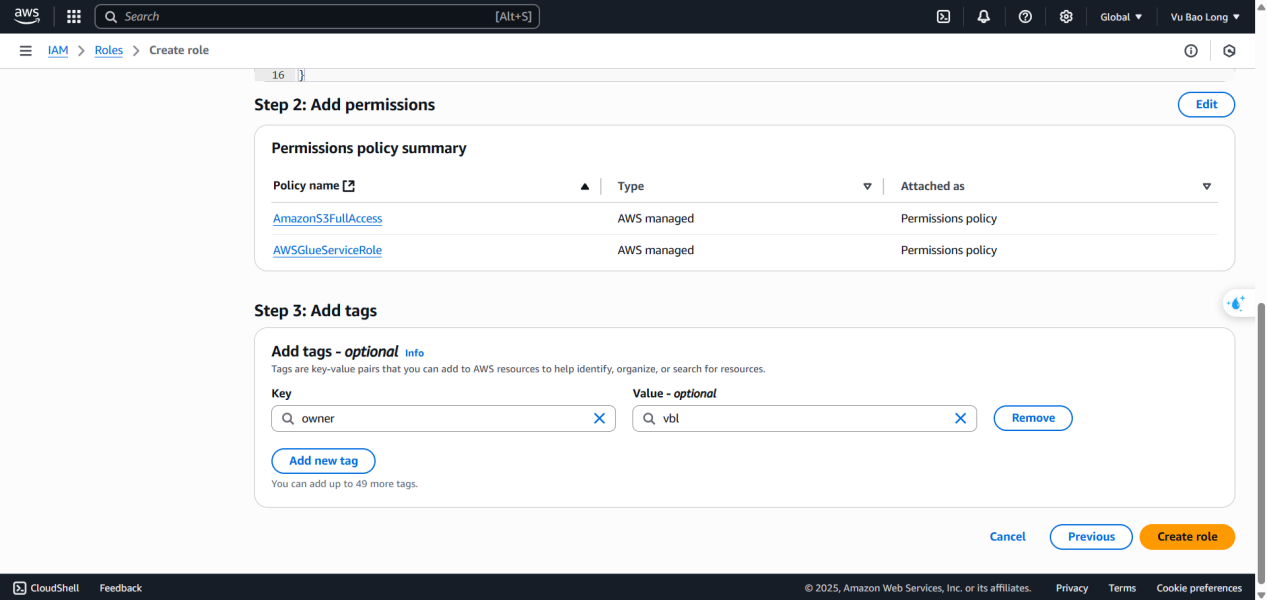Open Feedback in the footer
The height and width of the screenshot is (600, 1267).
pyautogui.click(x=121, y=588)
